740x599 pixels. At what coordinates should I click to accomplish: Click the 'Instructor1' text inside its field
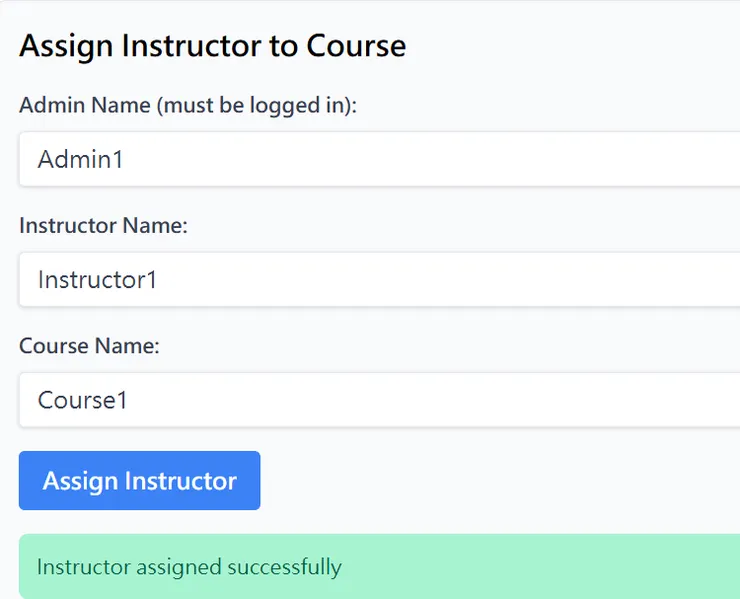pyautogui.click(x=97, y=280)
